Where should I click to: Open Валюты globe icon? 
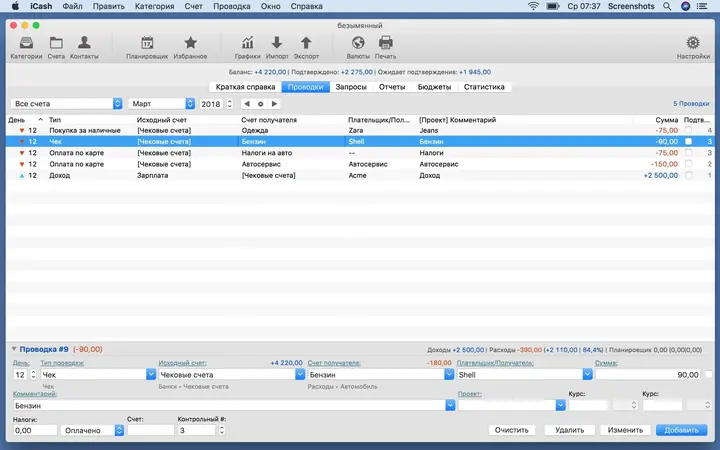pos(358,43)
